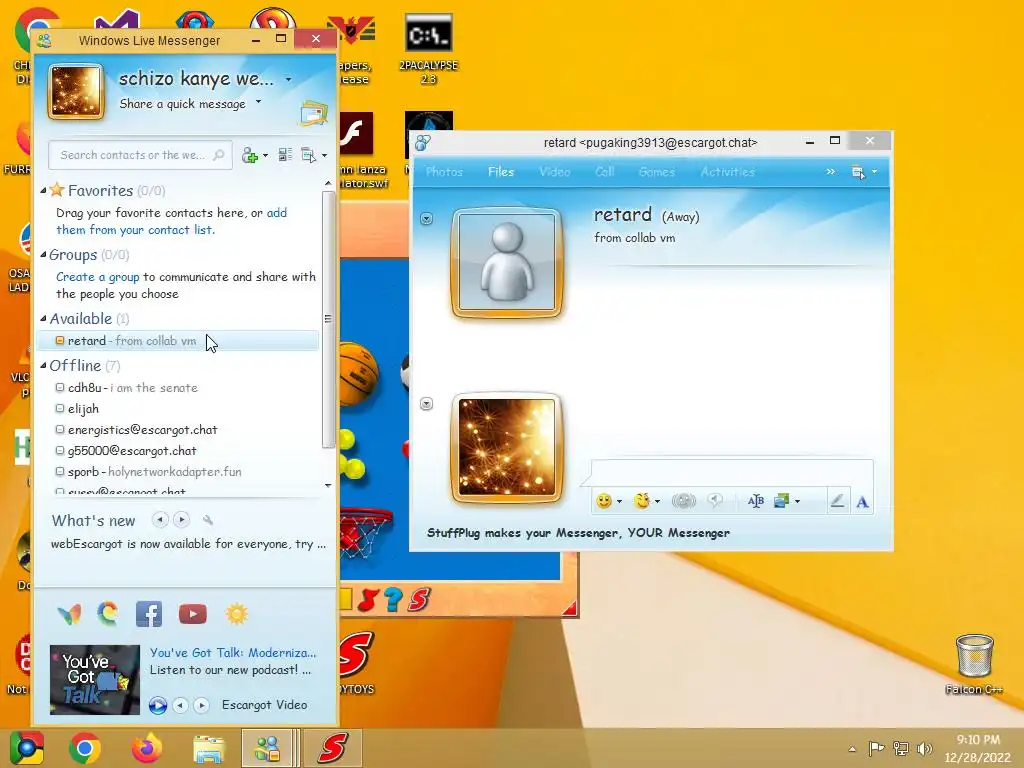Click the Create a group link
The image size is (1024, 768).
97,277
